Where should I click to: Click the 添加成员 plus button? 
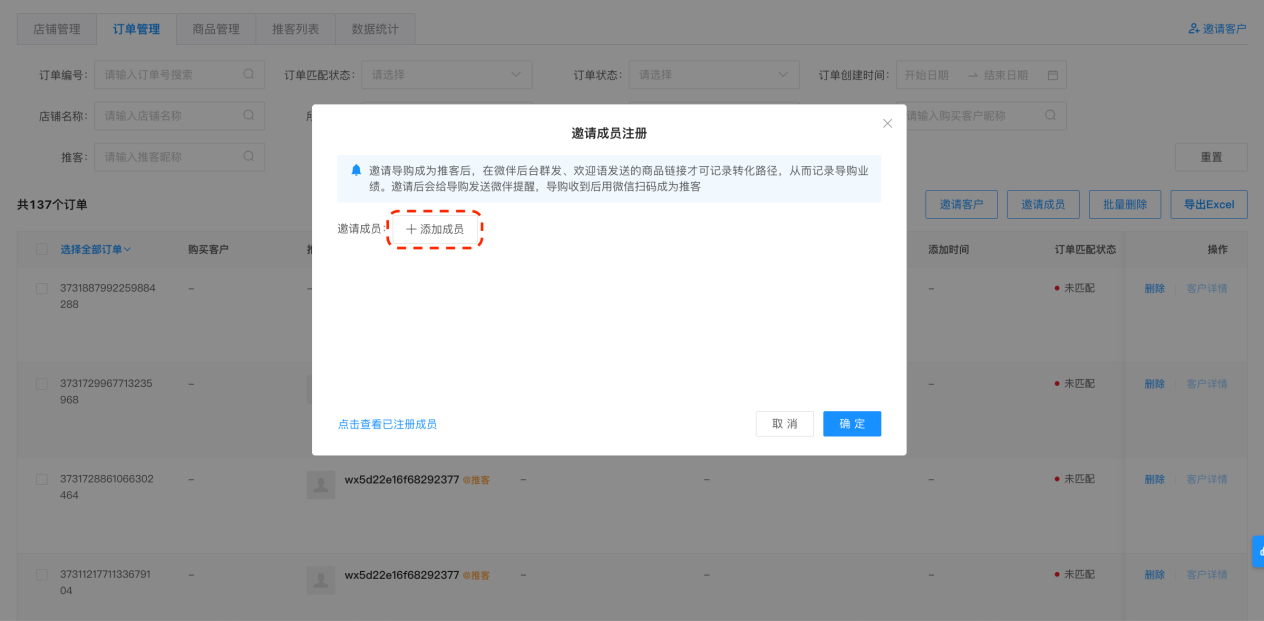click(435, 229)
